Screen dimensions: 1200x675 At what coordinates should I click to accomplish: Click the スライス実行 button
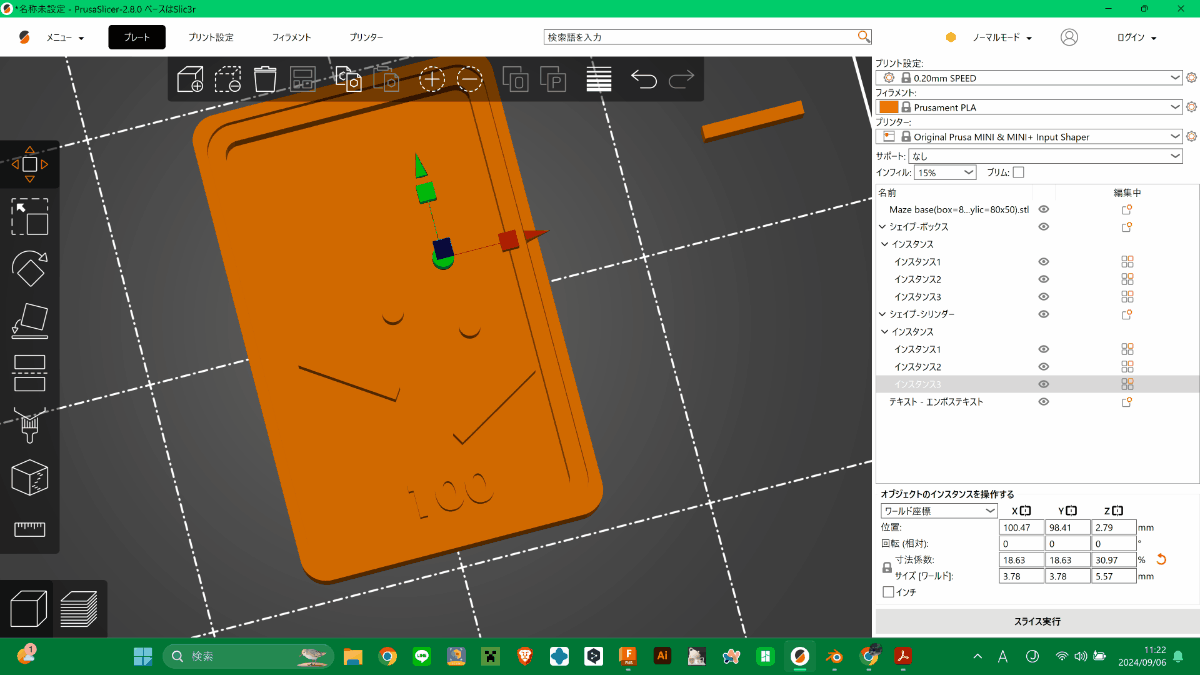(x=1037, y=621)
